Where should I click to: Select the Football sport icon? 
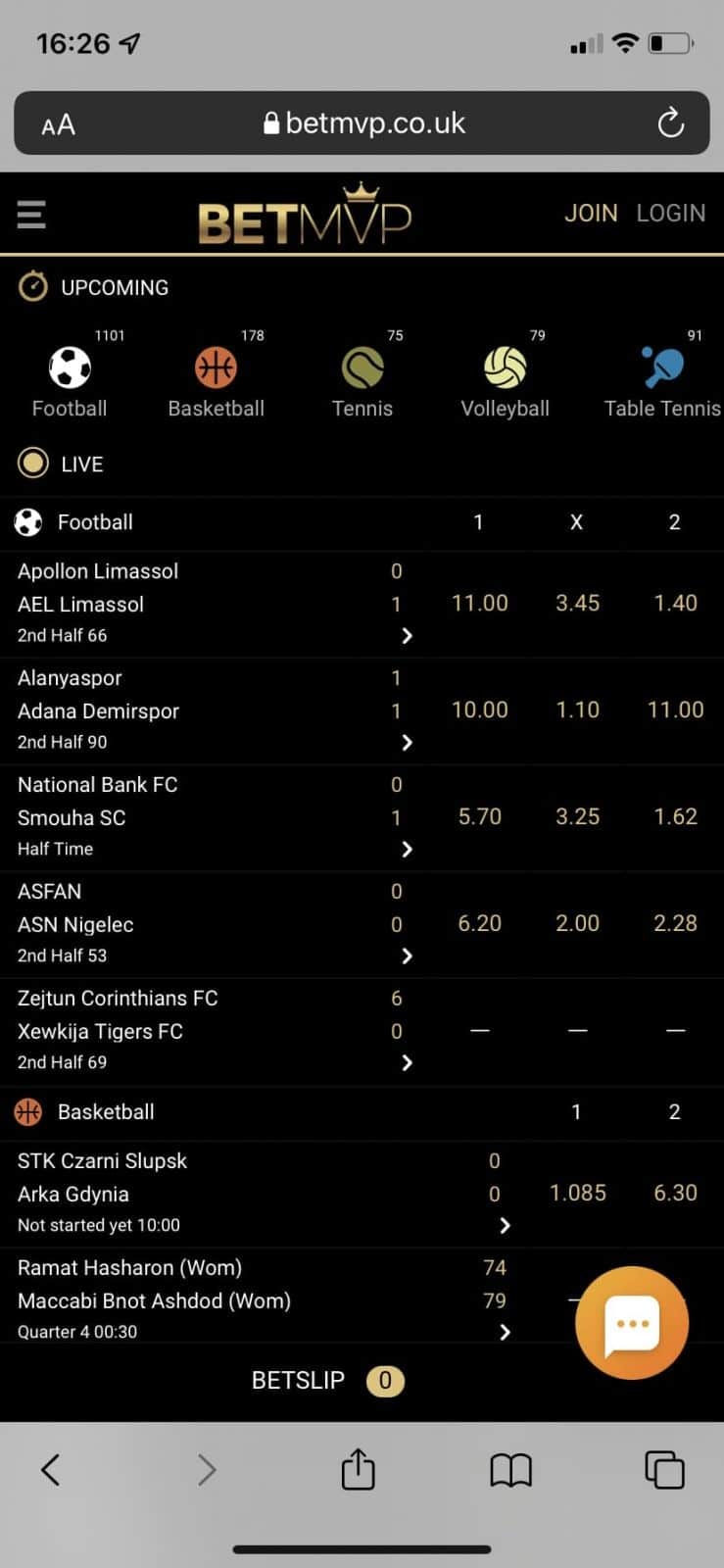point(70,368)
